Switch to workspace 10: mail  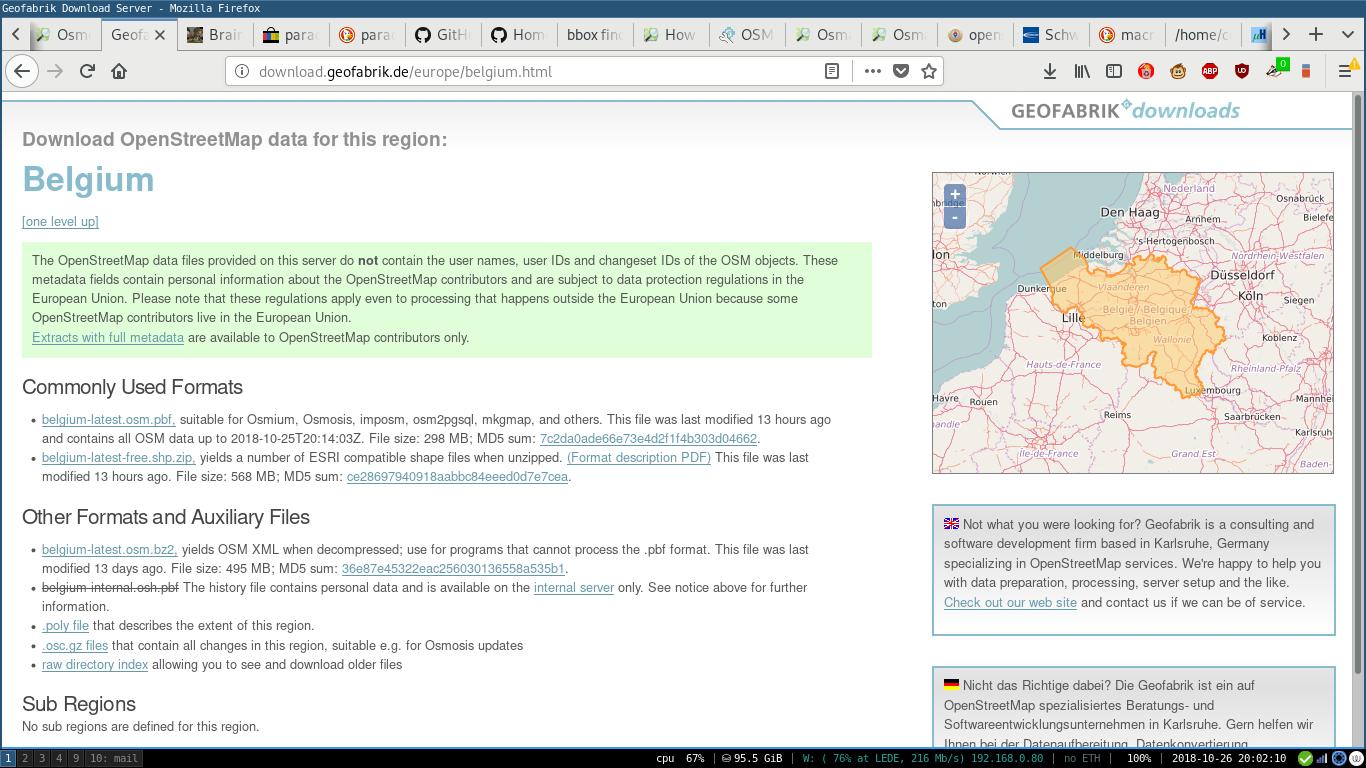[113, 758]
